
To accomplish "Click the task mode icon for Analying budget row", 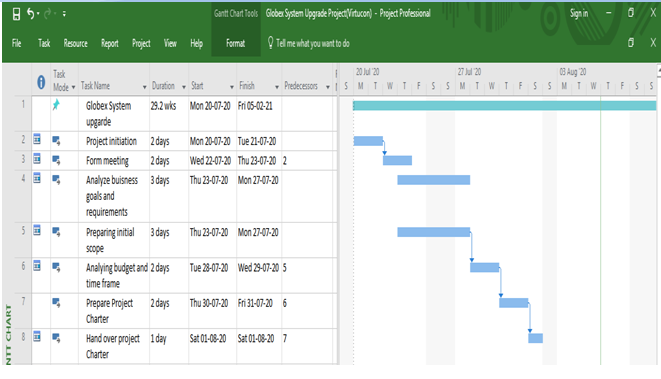I will pos(56,267).
